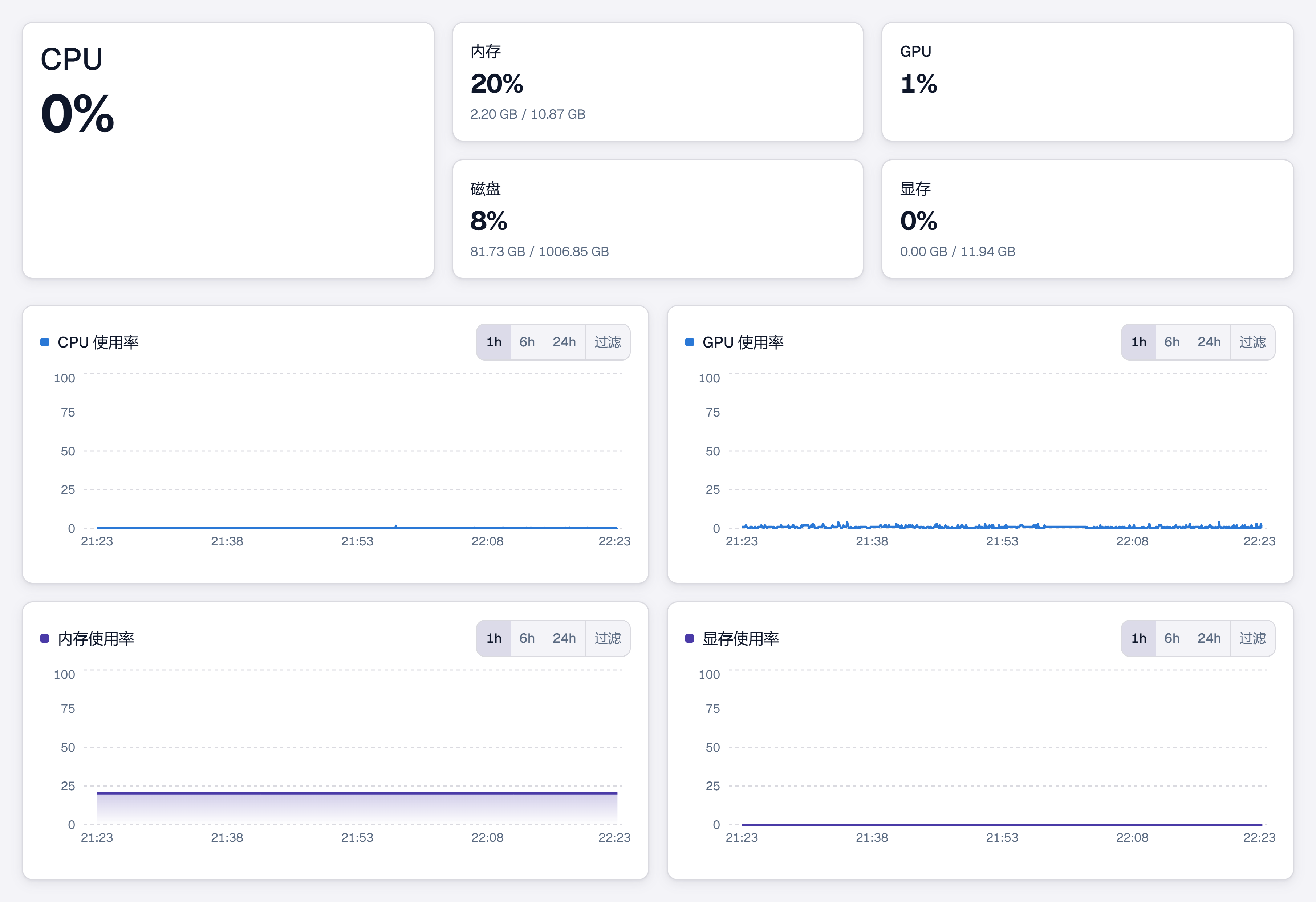Click the purple 显存使用率 legend square
The width and height of the screenshot is (1316, 902).
[x=690, y=638]
